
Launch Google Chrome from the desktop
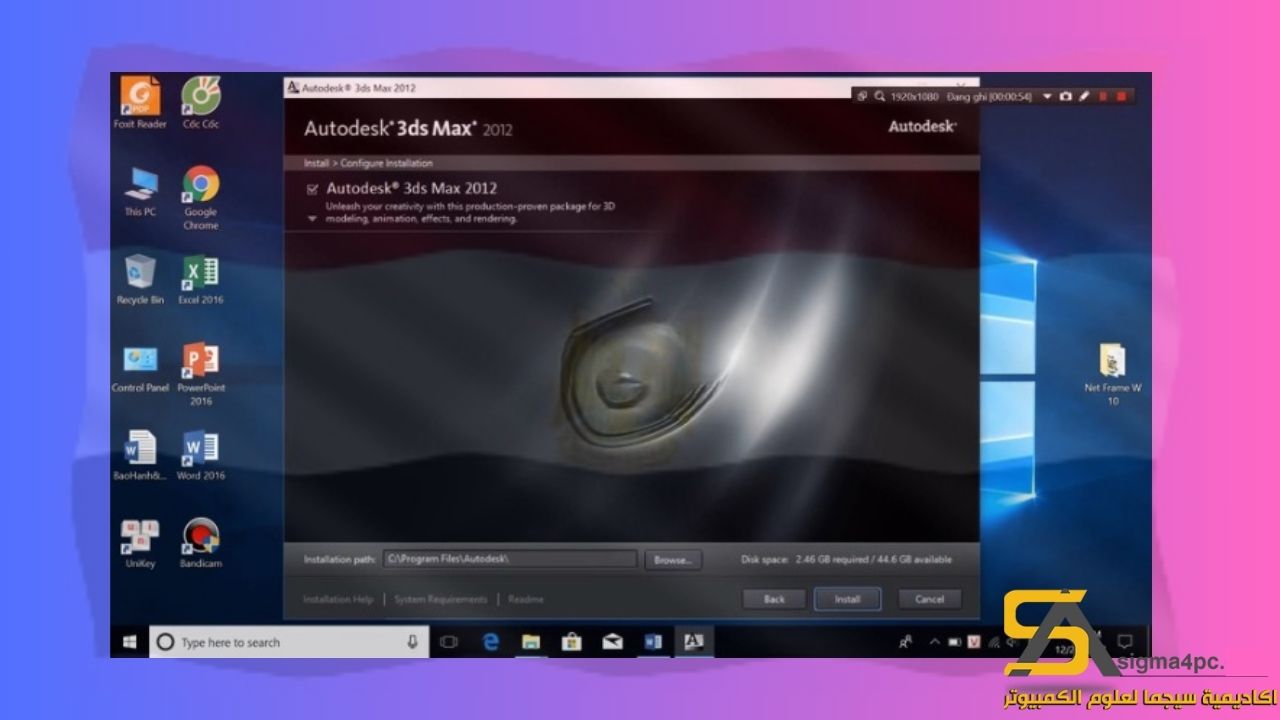point(200,198)
